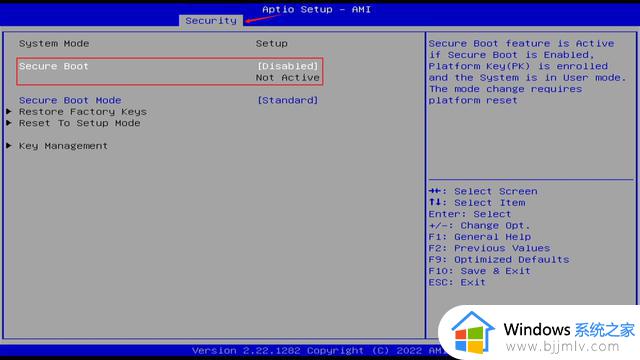Screen dimensions: 640x360
Task: Click the Aptio Setup - AMI title
Action: [316, 9]
